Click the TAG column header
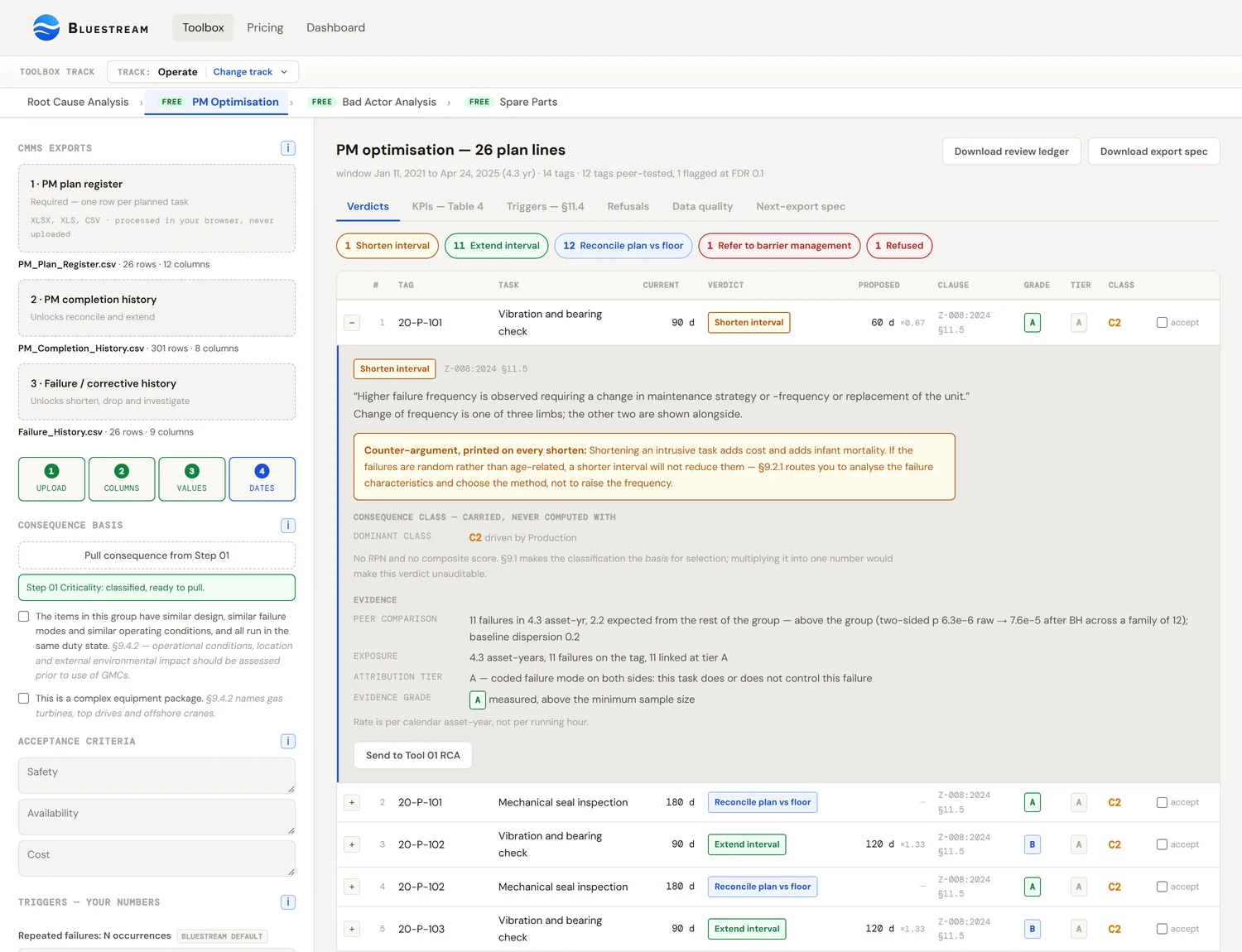1242x952 pixels. tap(406, 286)
